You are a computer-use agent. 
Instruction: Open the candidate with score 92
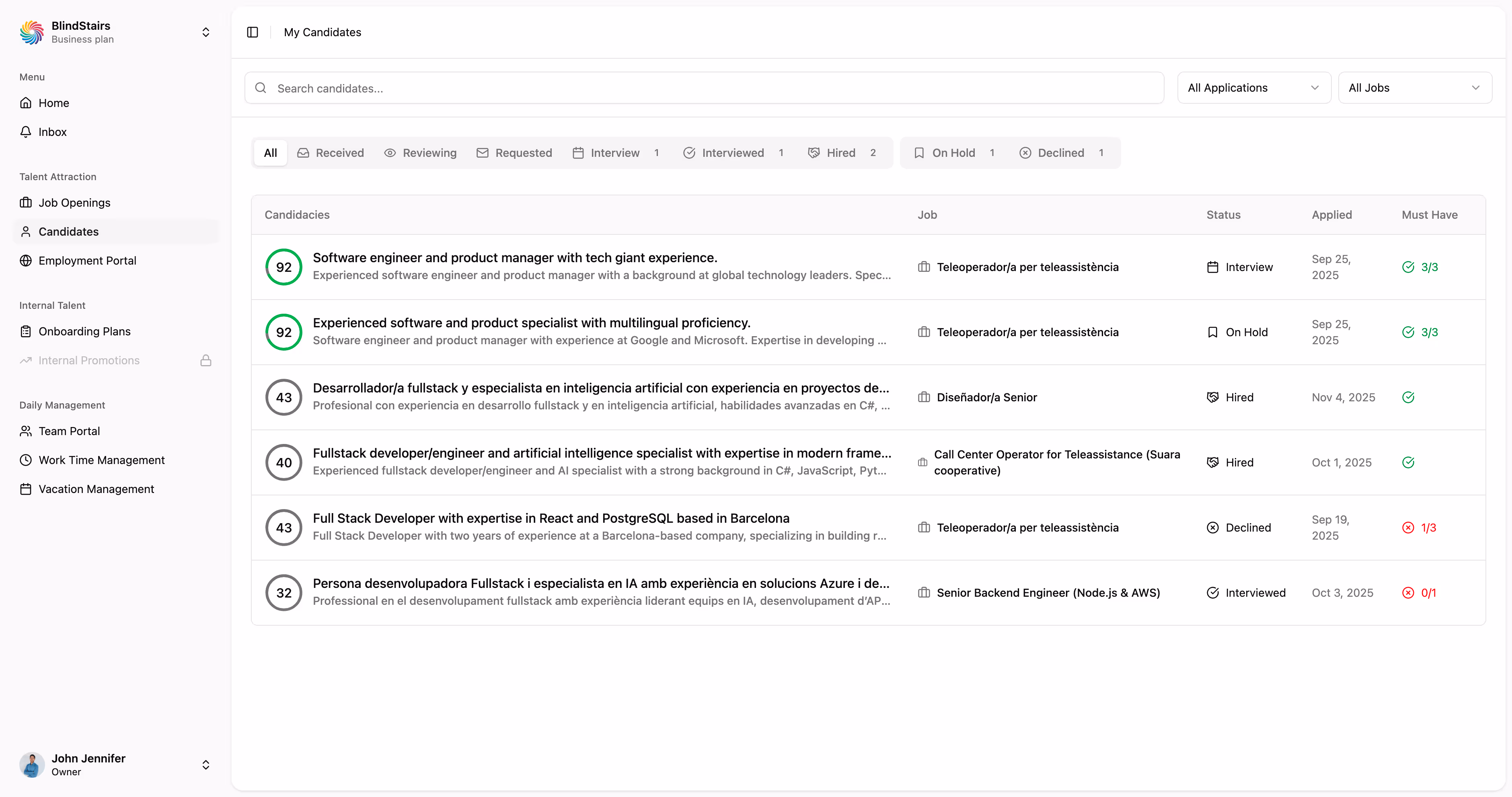click(515, 257)
